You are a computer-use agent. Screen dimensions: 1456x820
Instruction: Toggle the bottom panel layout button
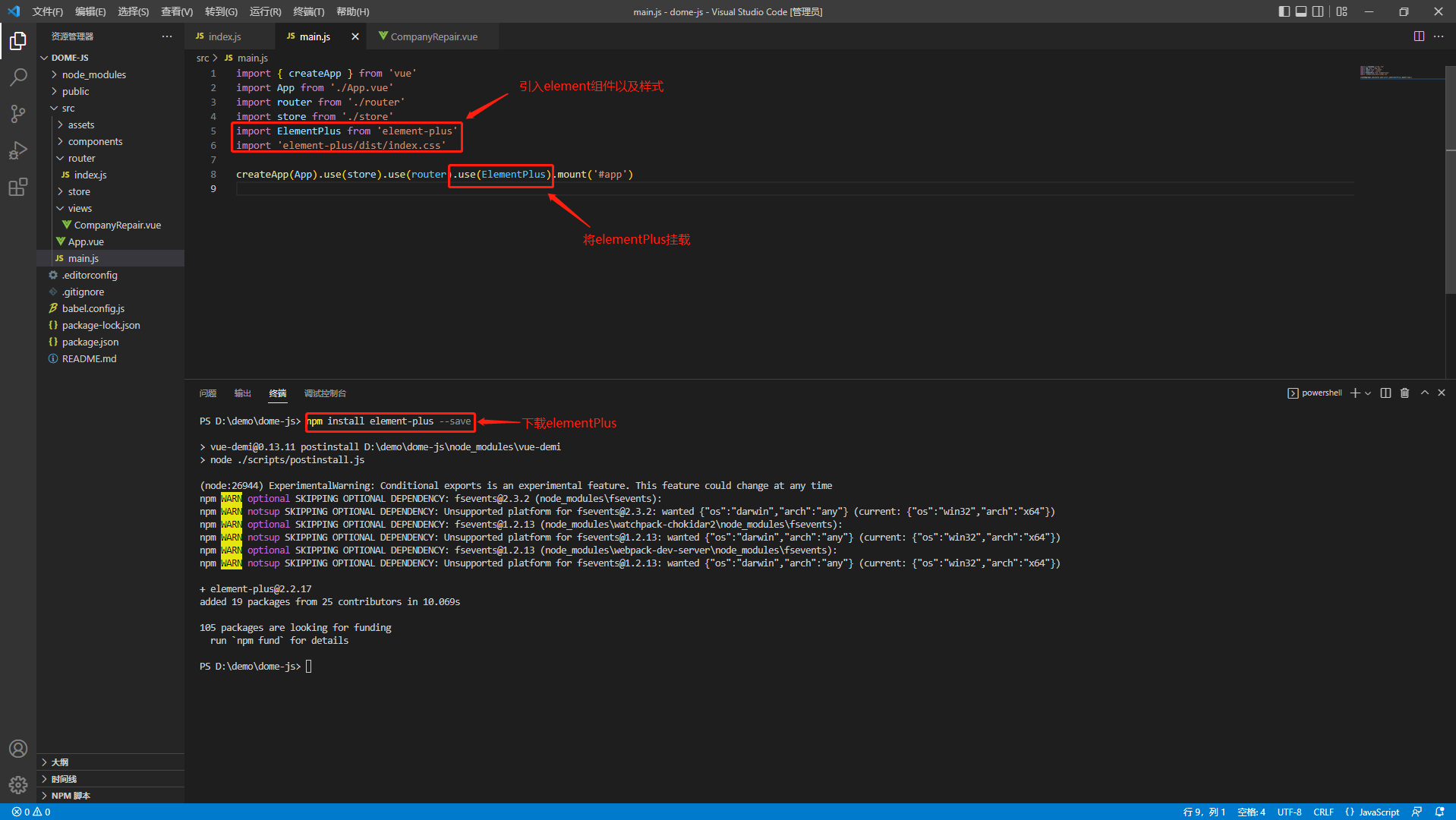[x=1301, y=11]
